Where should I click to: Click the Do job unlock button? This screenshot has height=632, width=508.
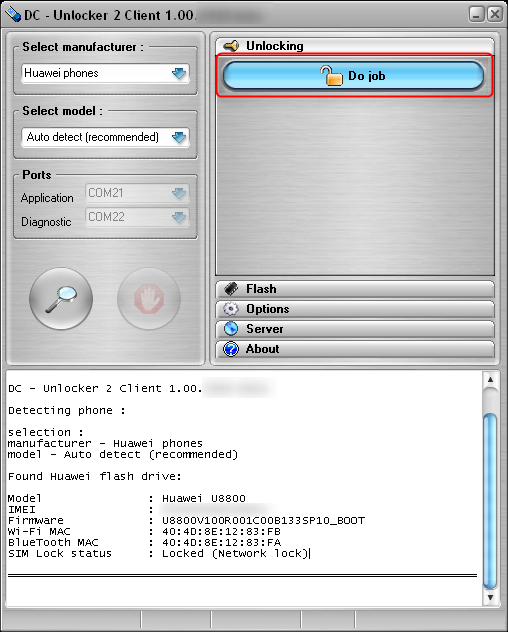pos(354,75)
